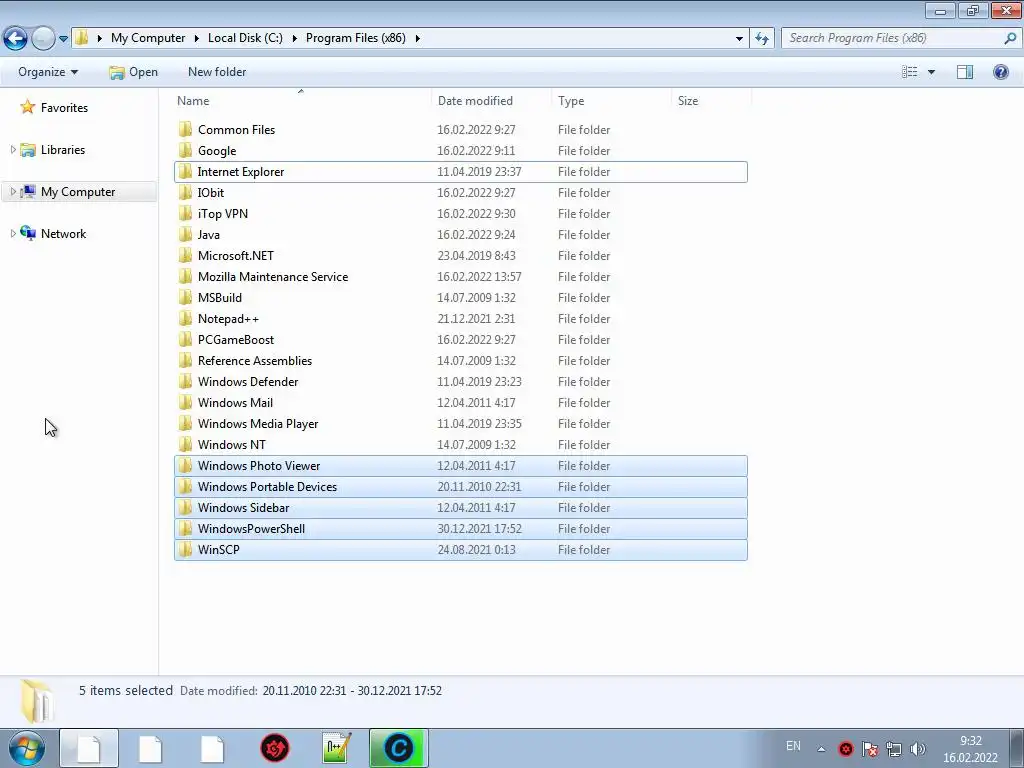Image resolution: width=1024 pixels, height=768 pixels.
Task: Select the Mozilla Maintenance Service folder
Action: pyautogui.click(x=460, y=276)
